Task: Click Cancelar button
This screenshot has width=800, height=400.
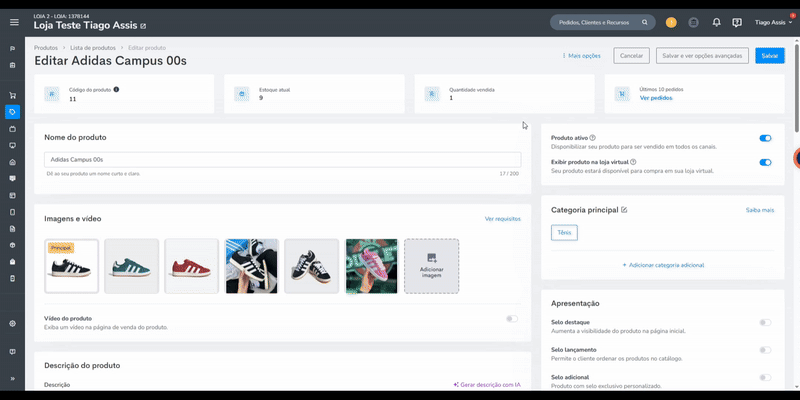Action: click(631, 56)
